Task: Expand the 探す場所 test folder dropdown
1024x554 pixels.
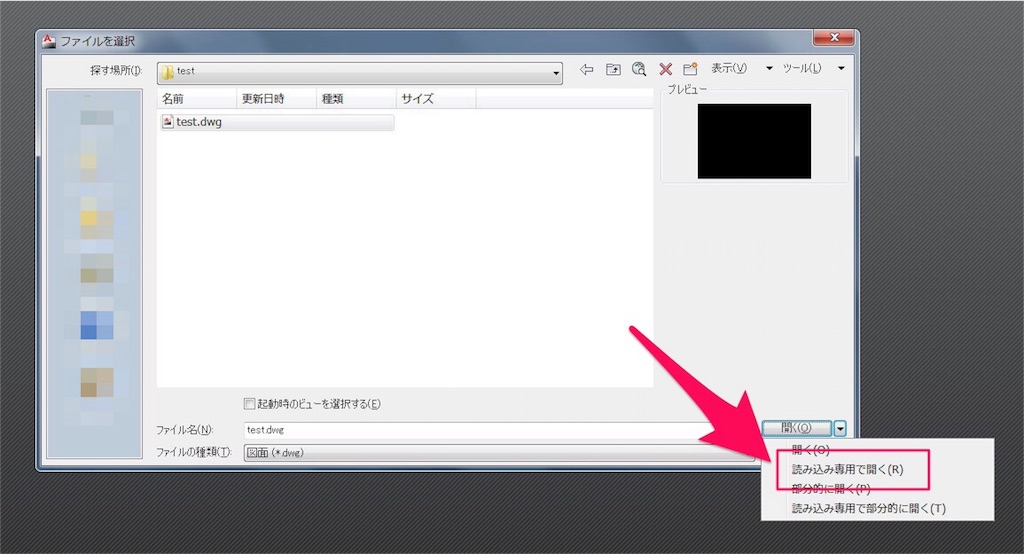Action: tap(359, 72)
